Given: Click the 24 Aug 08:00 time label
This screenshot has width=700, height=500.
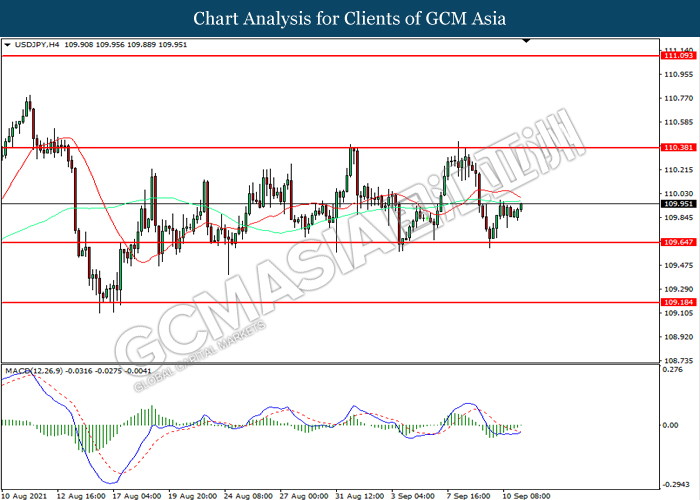Looking at the screenshot, I should [248, 496].
